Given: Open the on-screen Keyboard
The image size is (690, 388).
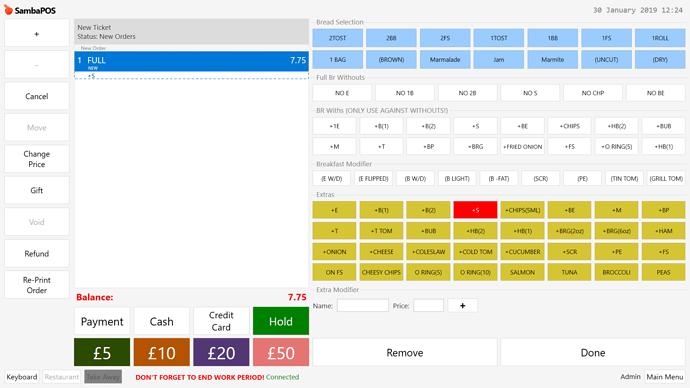Looking at the screenshot, I should click(22, 377).
